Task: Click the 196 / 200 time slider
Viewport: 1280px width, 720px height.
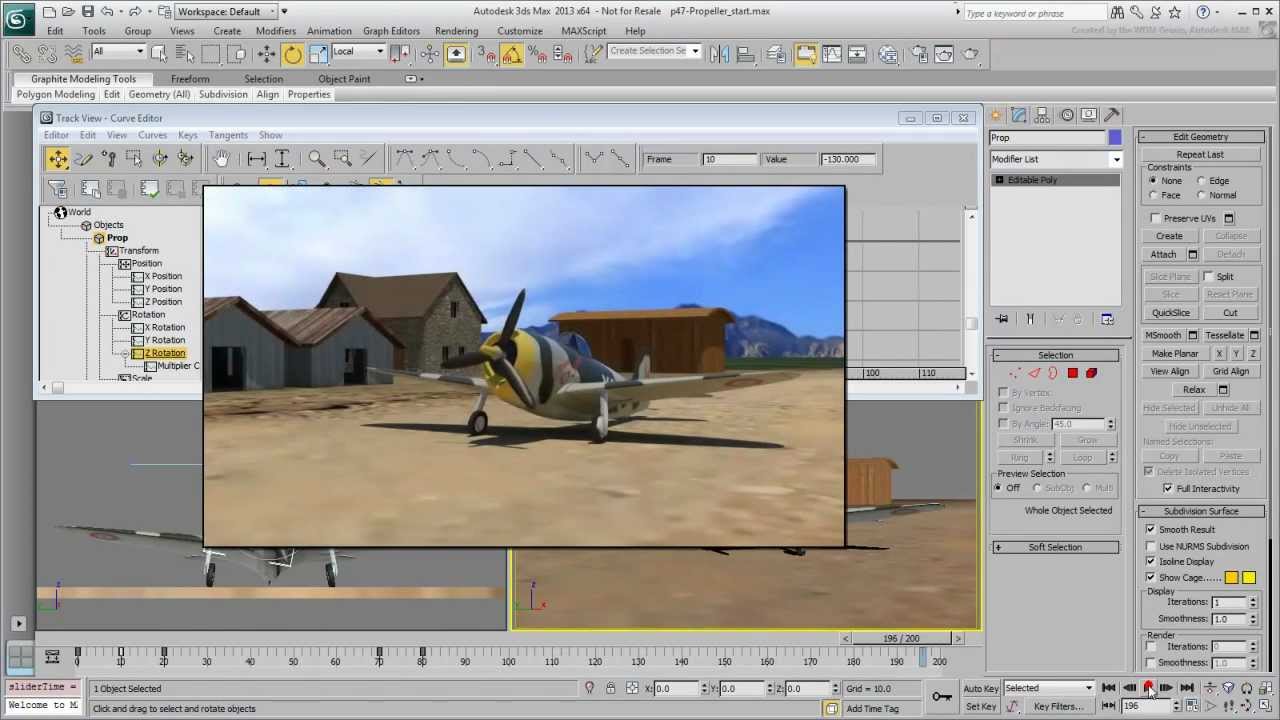Action: [x=901, y=638]
